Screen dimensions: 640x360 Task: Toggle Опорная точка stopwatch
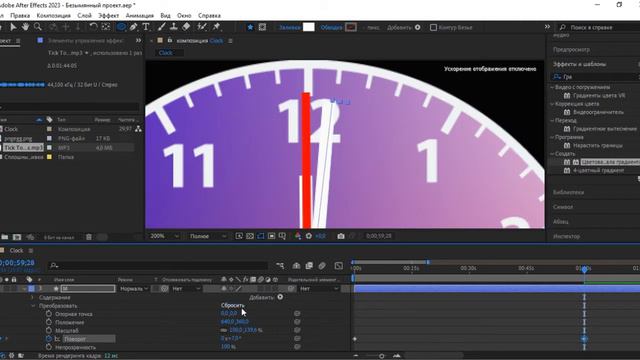click(x=49, y=314)
